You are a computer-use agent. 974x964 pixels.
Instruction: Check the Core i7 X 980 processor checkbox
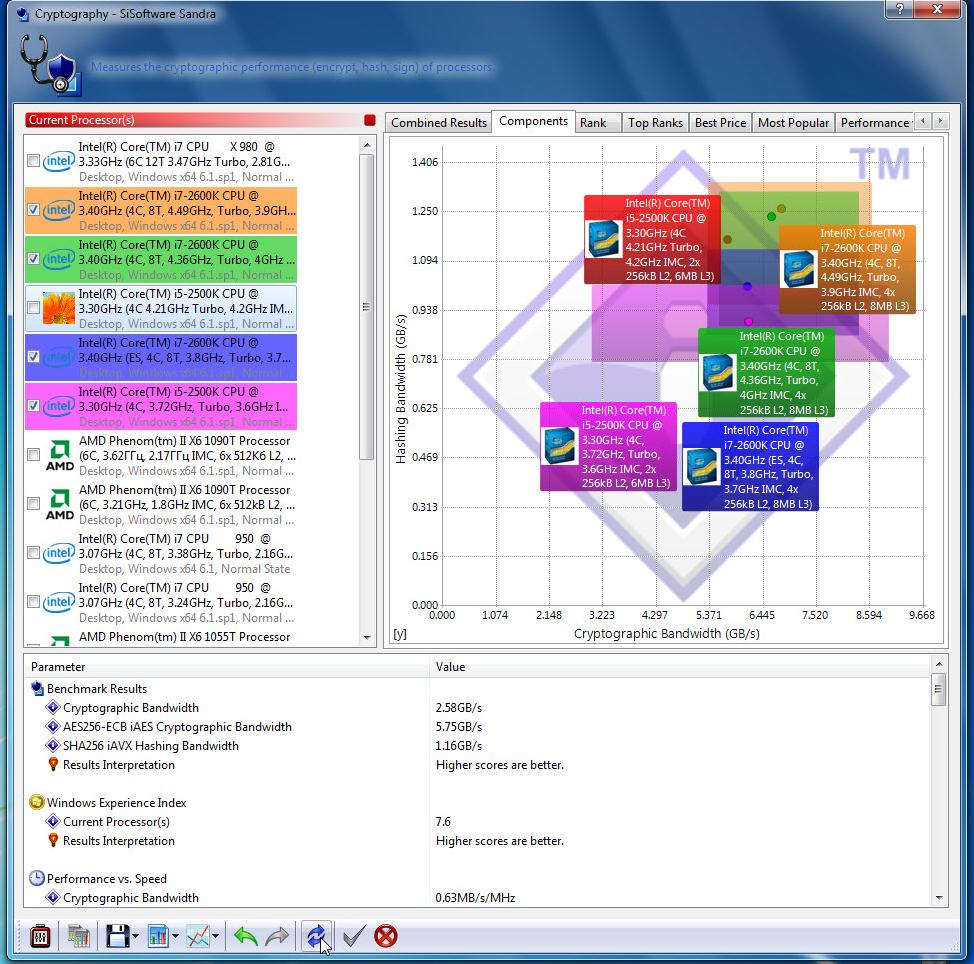pos(34,161)
